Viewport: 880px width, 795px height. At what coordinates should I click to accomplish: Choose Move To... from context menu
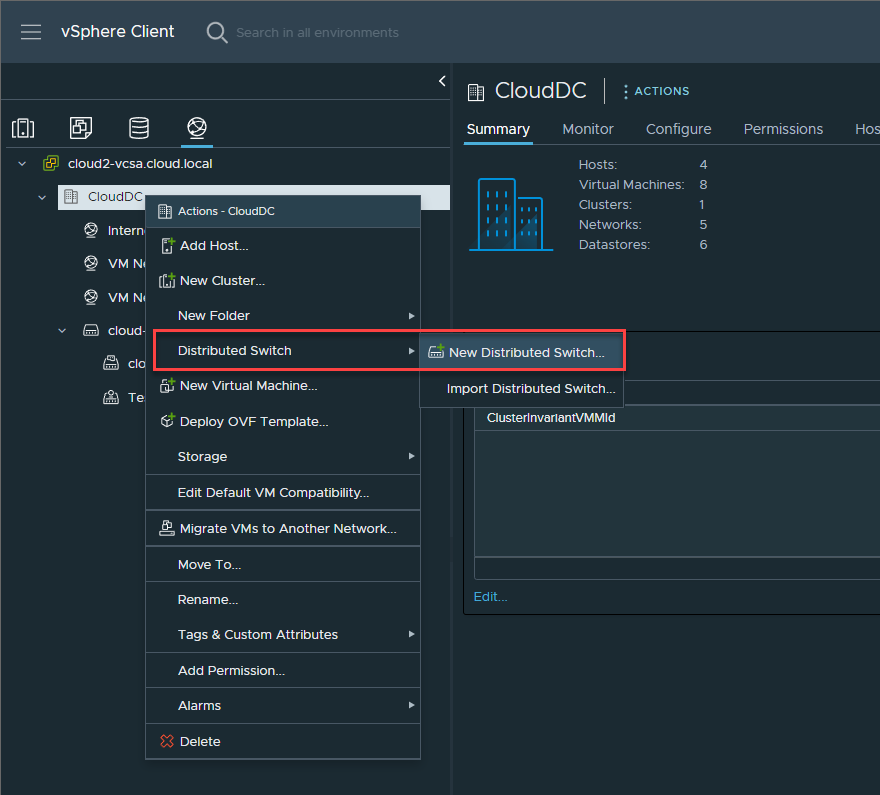tap(283, 564)
